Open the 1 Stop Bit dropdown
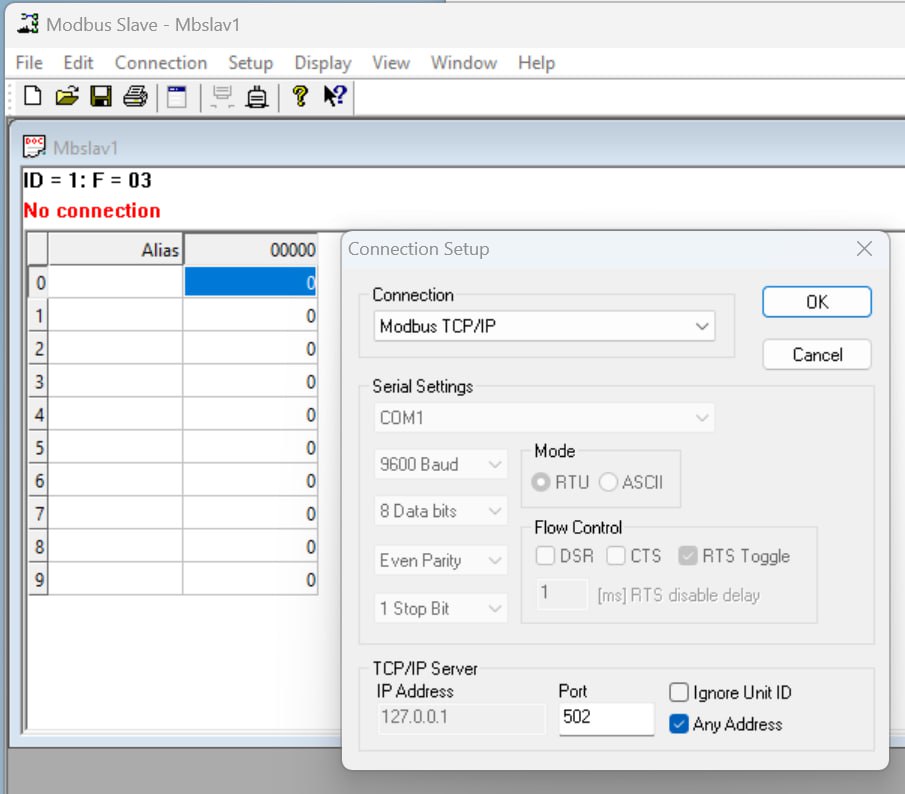This screenshot has height=794, width=905. pos(440,608)
